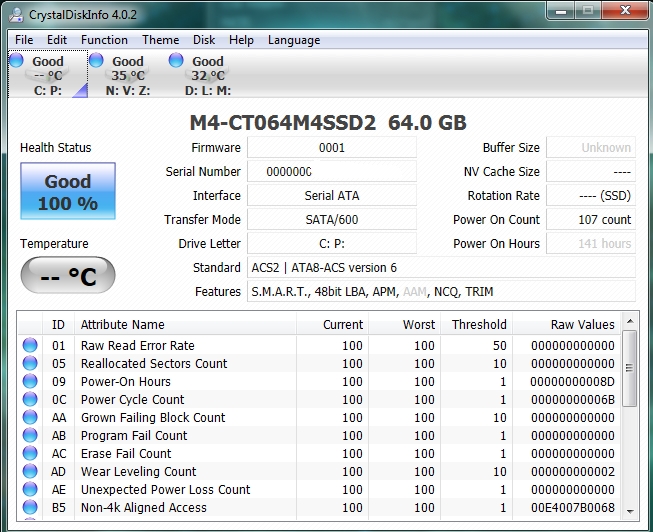The width and height of the screenshot is (653, 532).
Task: Click the Serial Number field
Action: [x=332, y=172]
